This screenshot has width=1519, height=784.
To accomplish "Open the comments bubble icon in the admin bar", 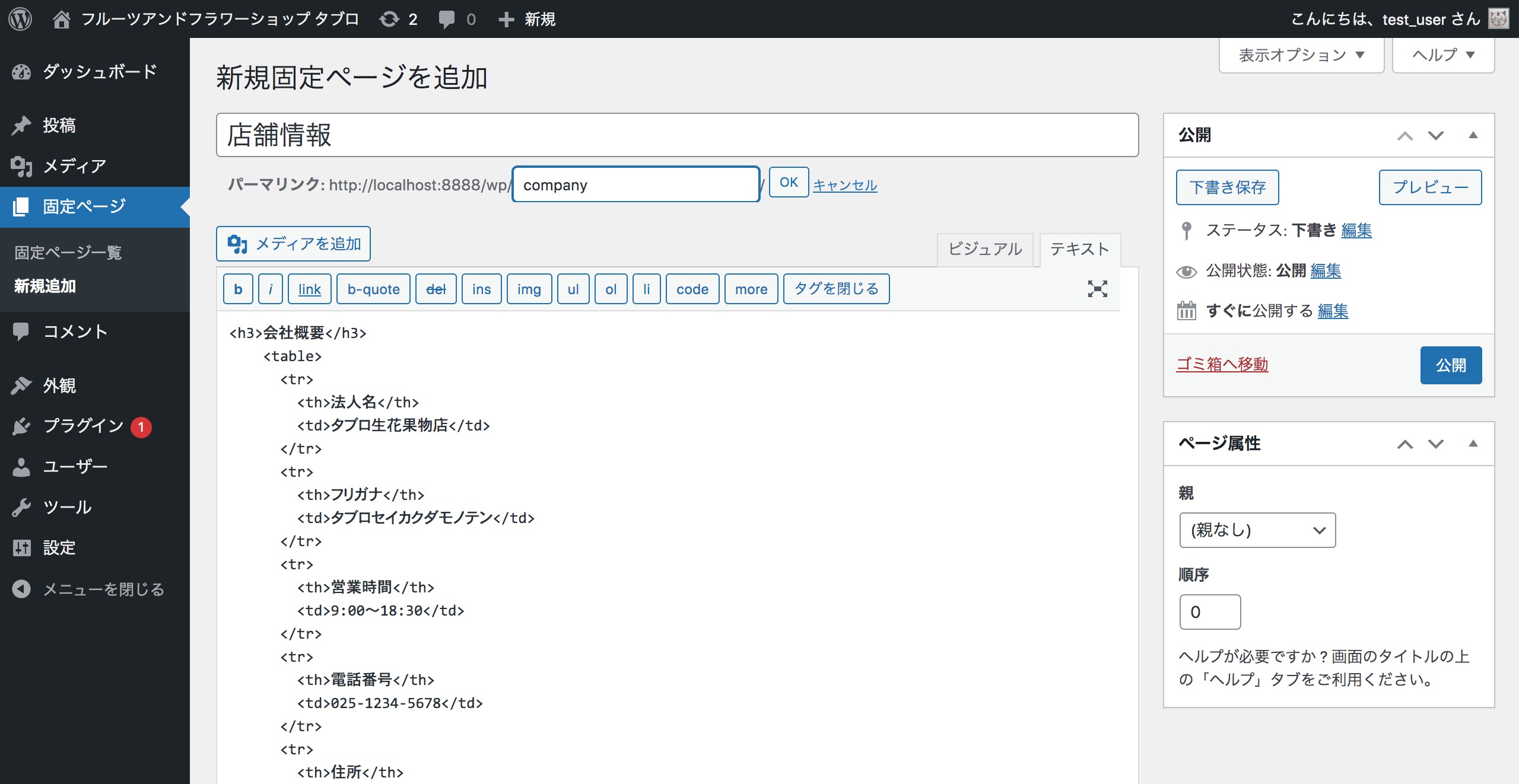I will click(447, 19).
